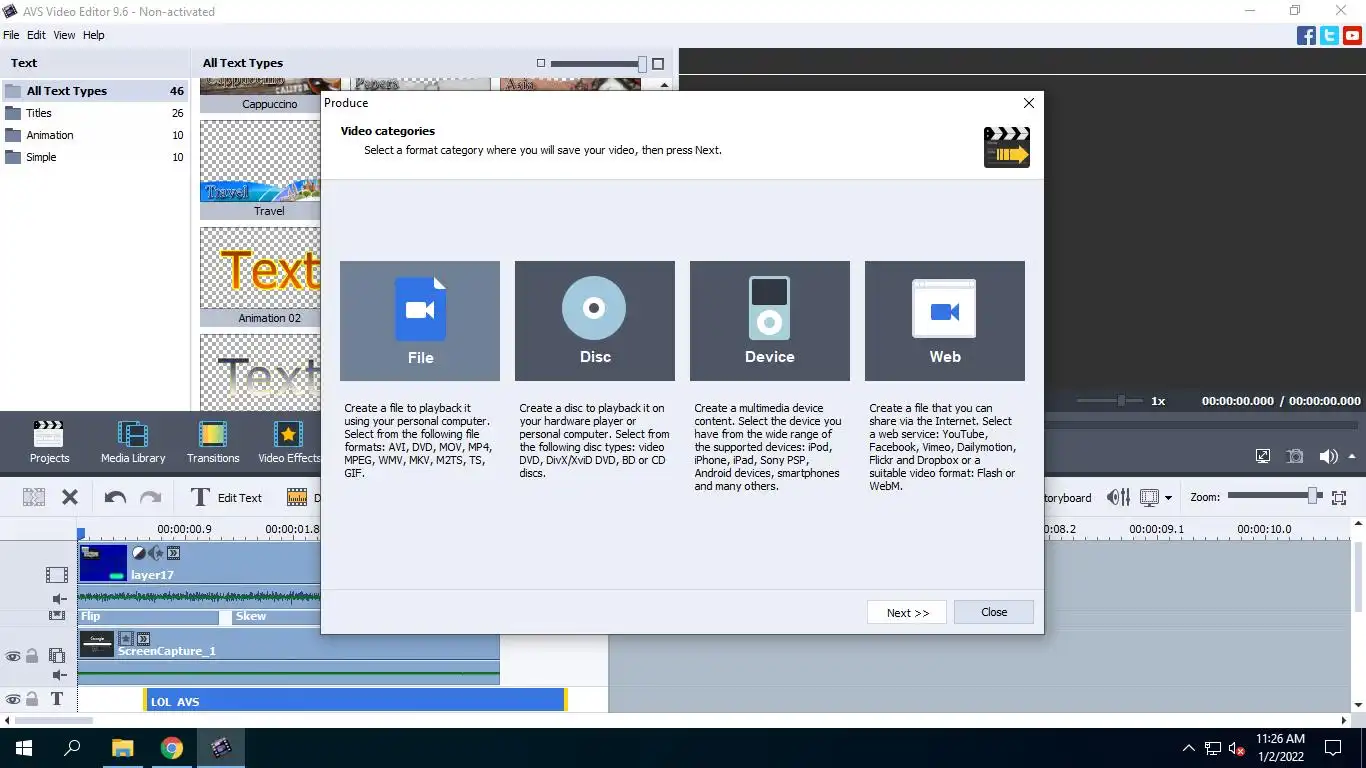Select the Flip effect block
The image size is (1366, 768).
[x=148, y=617]
